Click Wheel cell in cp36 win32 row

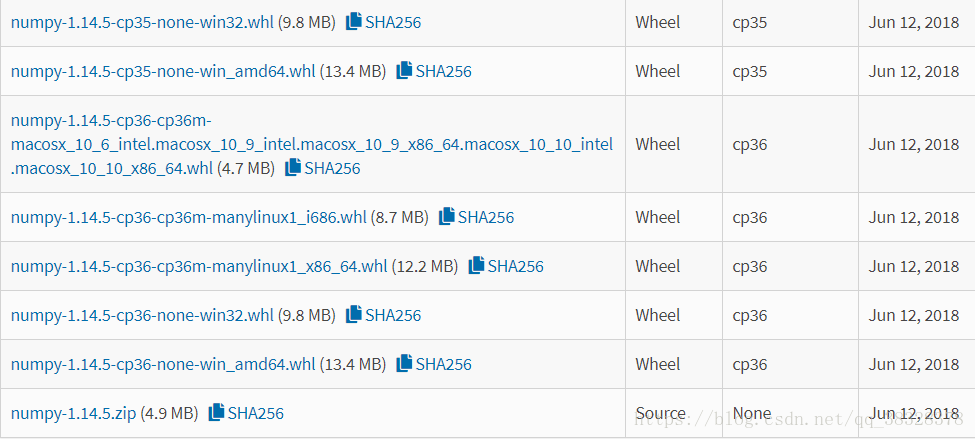tap(657, 315)
